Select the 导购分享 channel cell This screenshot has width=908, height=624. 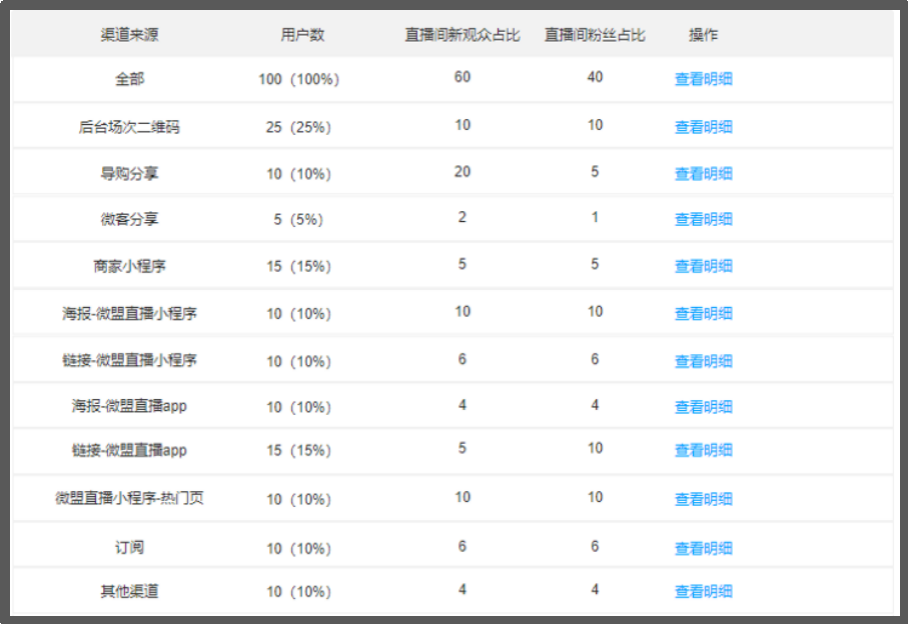(129, 174)
